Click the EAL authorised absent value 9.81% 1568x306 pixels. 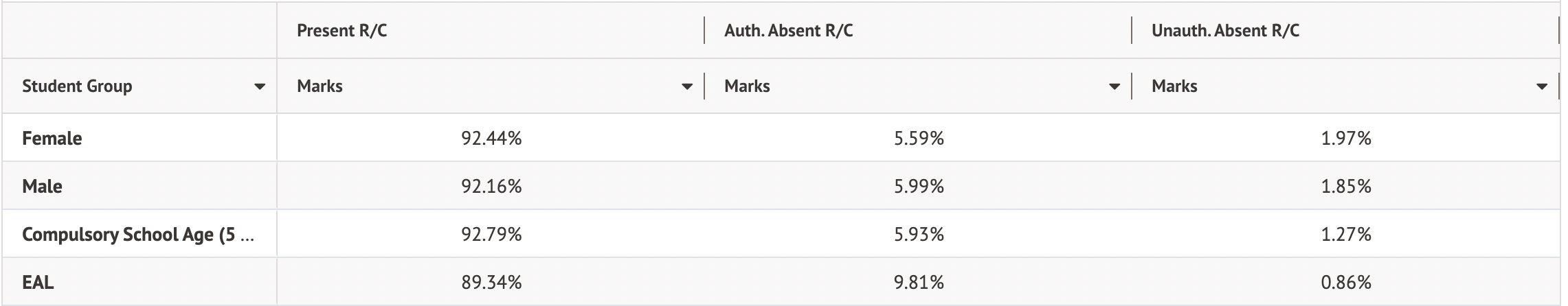(x=919, y=282)
